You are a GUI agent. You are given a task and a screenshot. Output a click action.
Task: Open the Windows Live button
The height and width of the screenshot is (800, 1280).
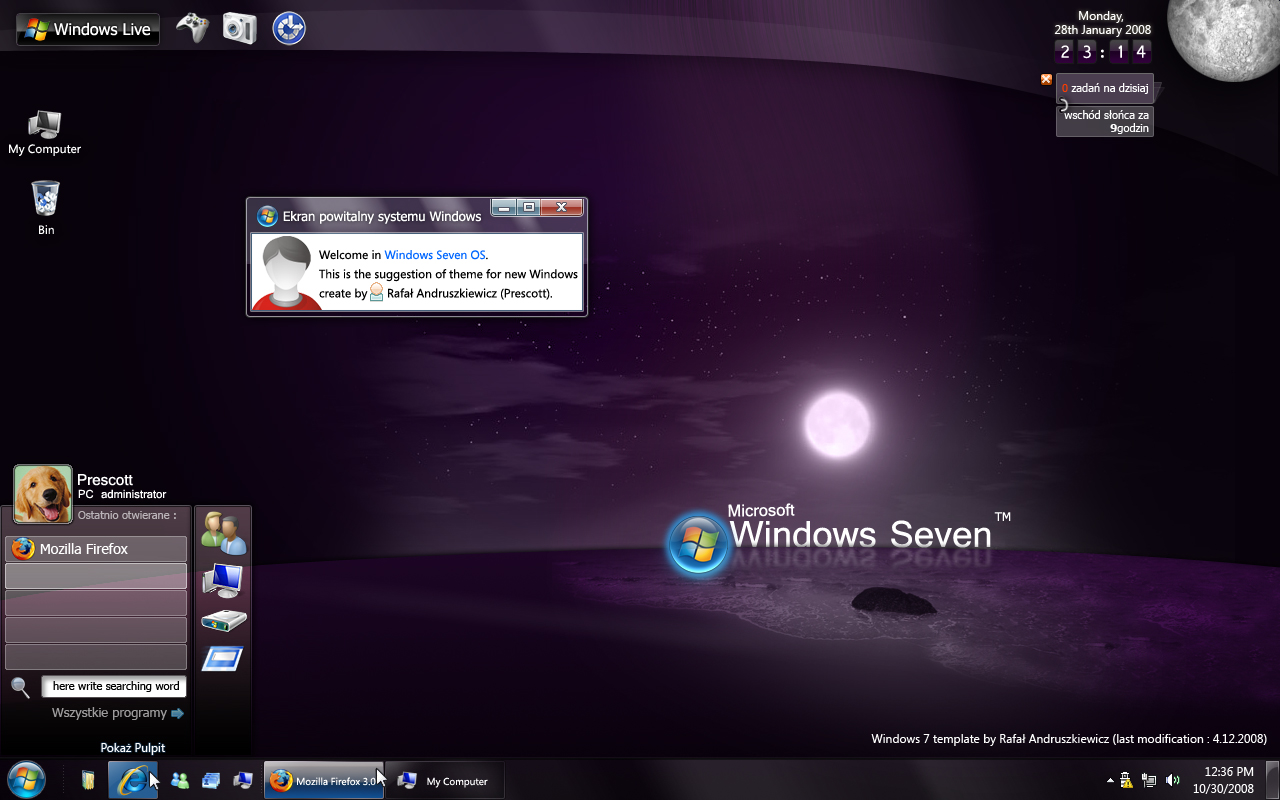pos(89,29)
